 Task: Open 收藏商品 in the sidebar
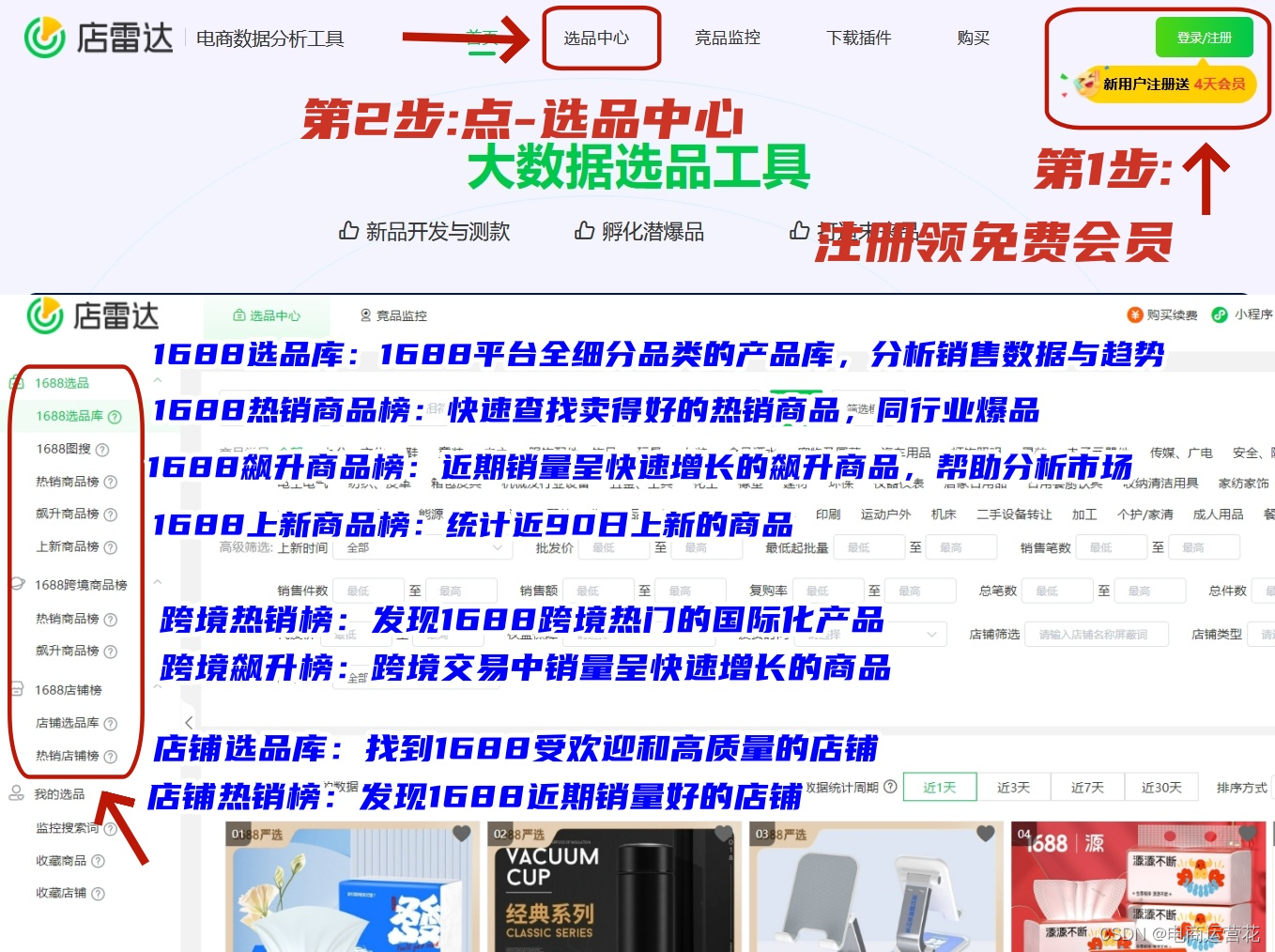pyautogui.click(x=61, y=861)
